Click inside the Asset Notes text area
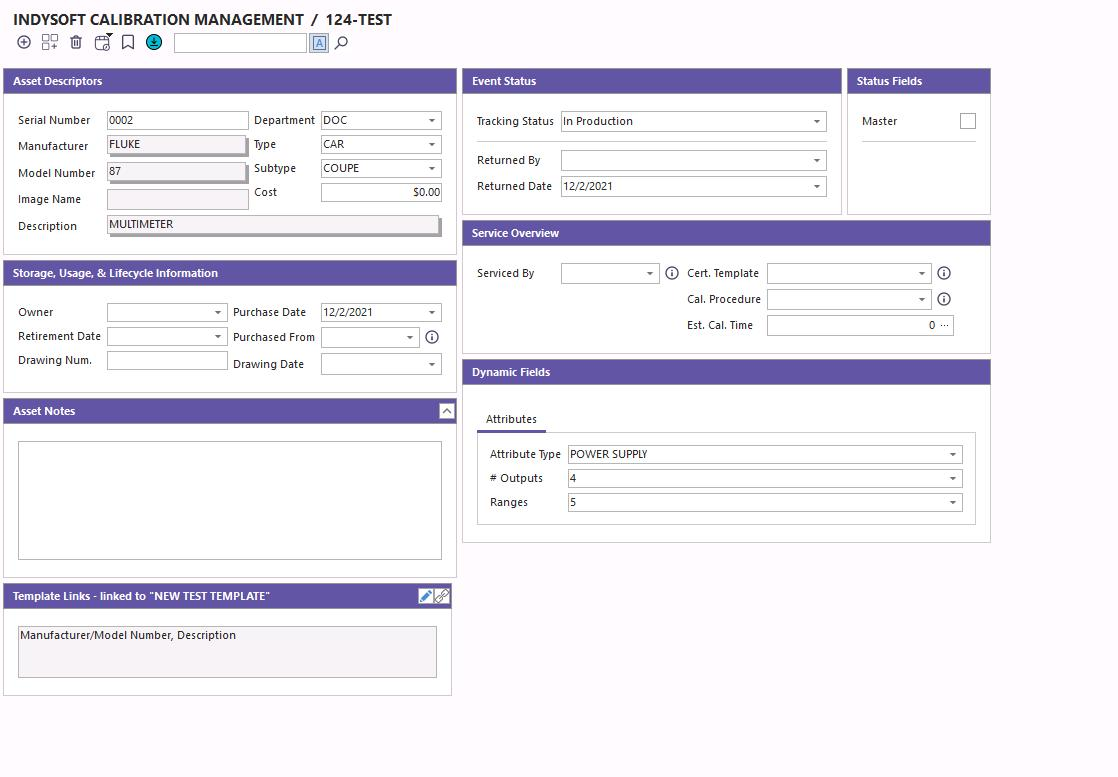The height and width of the screenshot is (777, 1118). [229, 500]
